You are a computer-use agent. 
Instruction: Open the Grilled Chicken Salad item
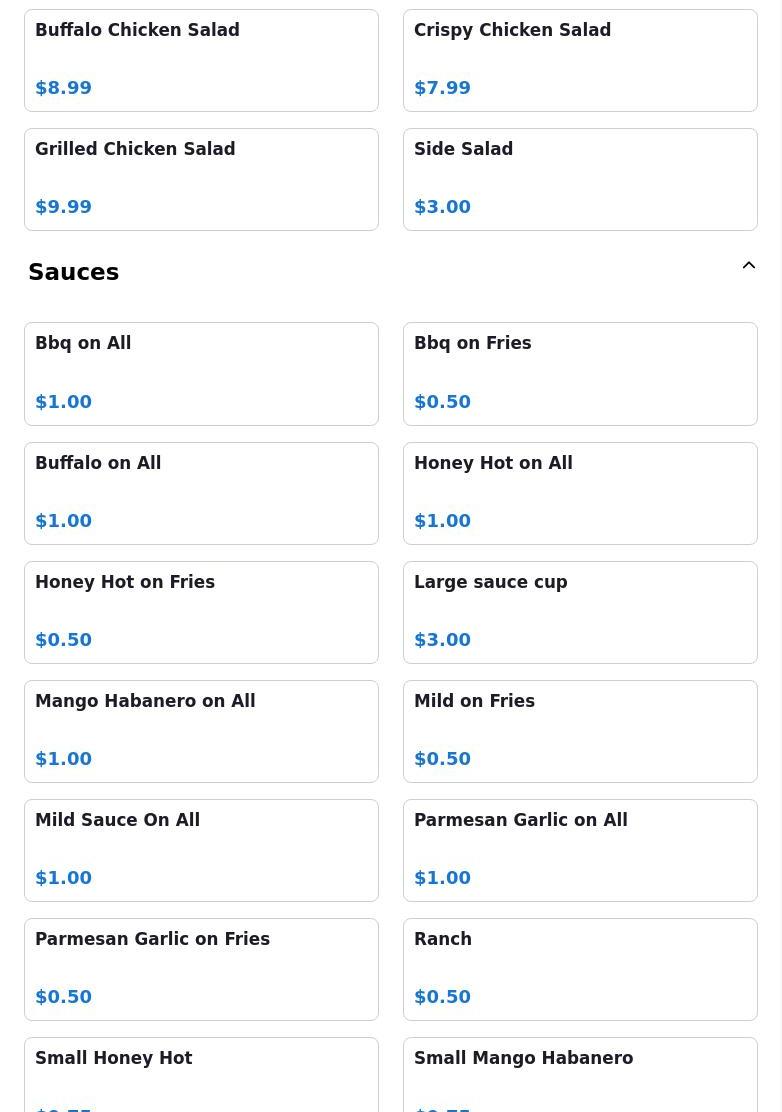pyautogui.click(x=201, y=179)
